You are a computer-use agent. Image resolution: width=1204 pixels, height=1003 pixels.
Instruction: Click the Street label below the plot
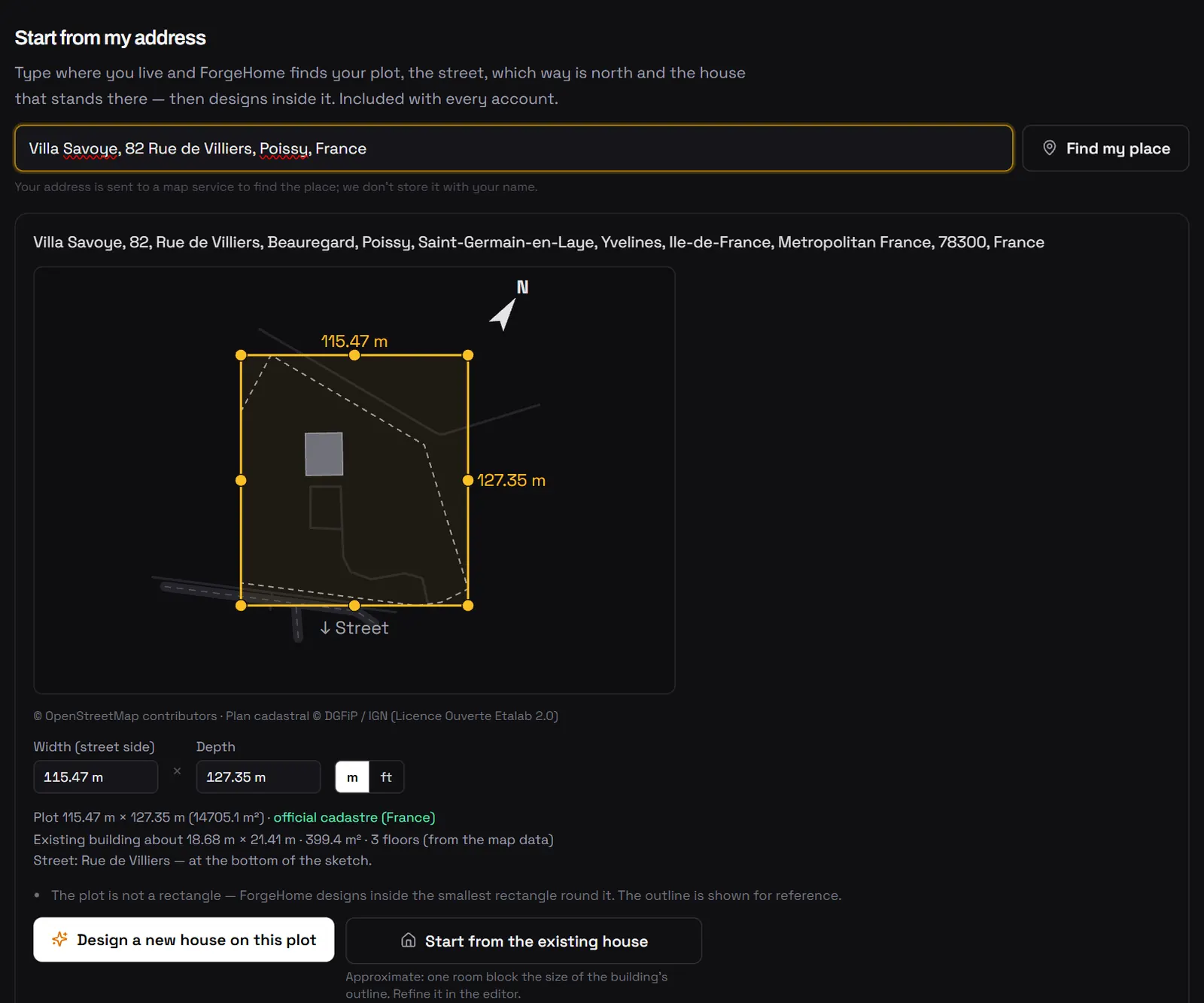tap(354, 628)
